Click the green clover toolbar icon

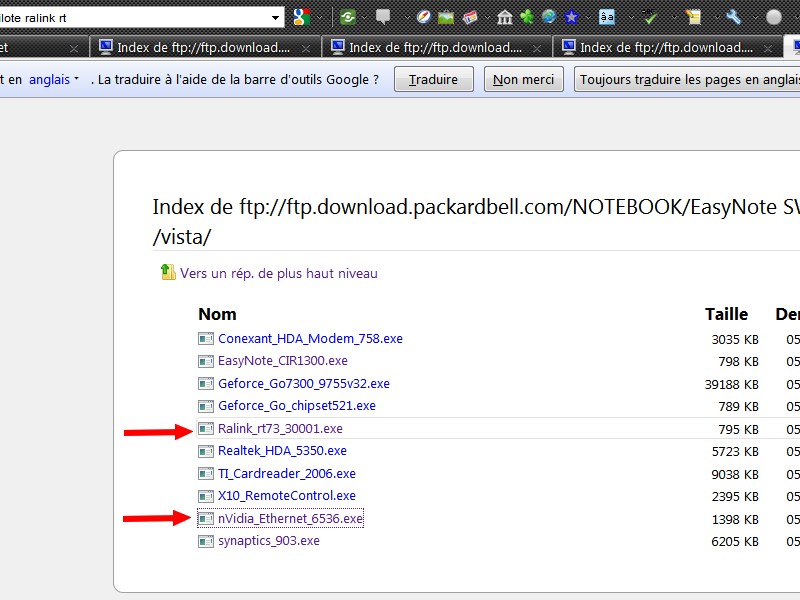[x=527, y=17]
